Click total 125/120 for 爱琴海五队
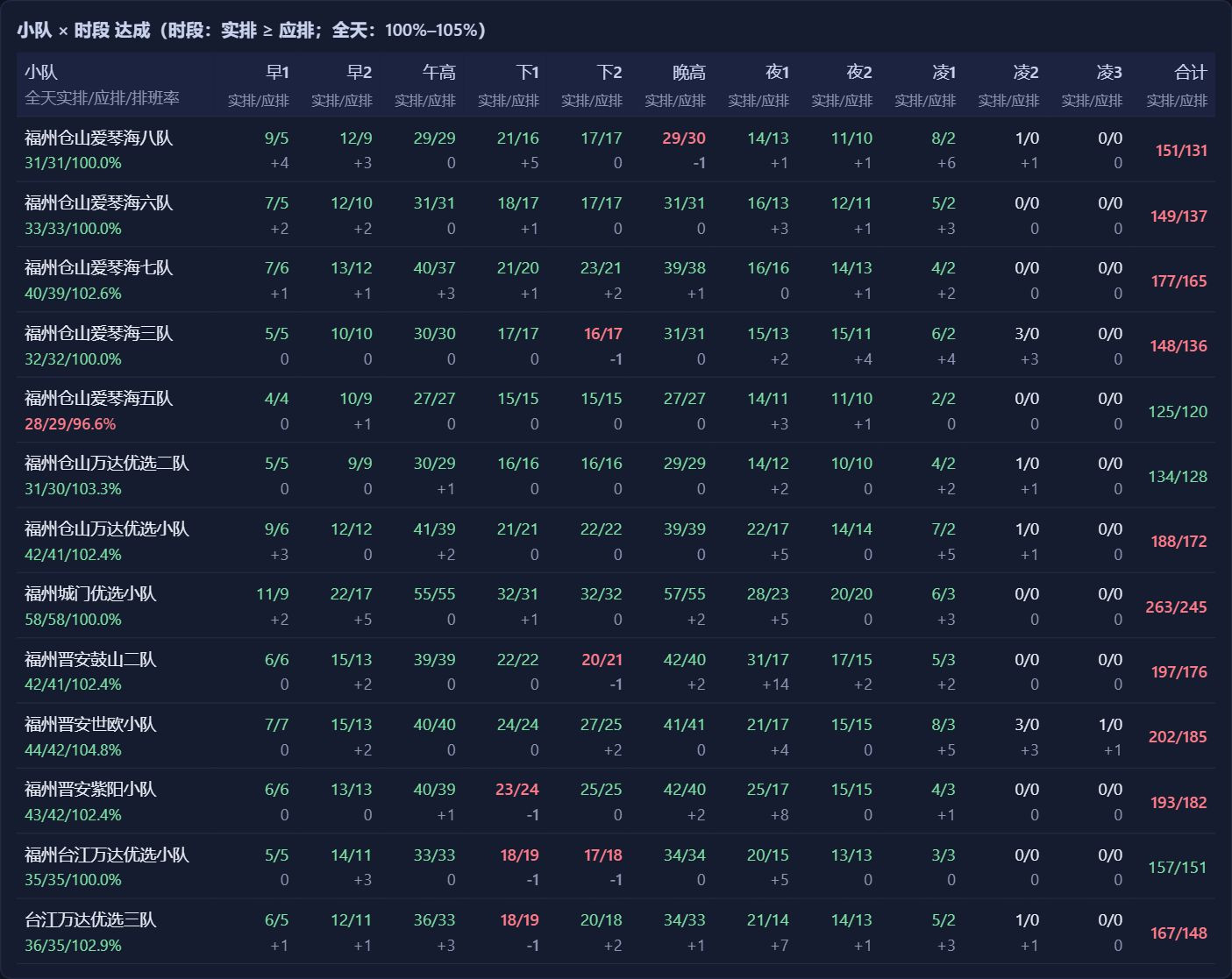Image resolution: width=1232 pixels, height=979 pixels. (1178, 411)
